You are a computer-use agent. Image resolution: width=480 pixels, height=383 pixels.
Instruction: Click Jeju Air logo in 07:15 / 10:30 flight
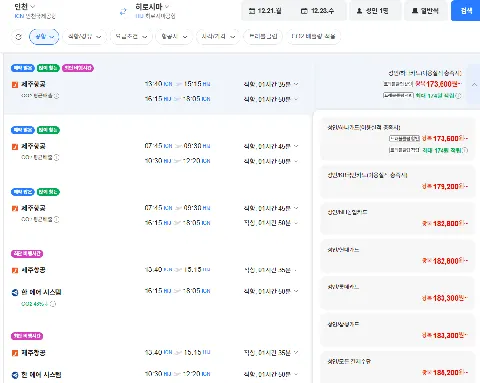(x=15, y=147)
